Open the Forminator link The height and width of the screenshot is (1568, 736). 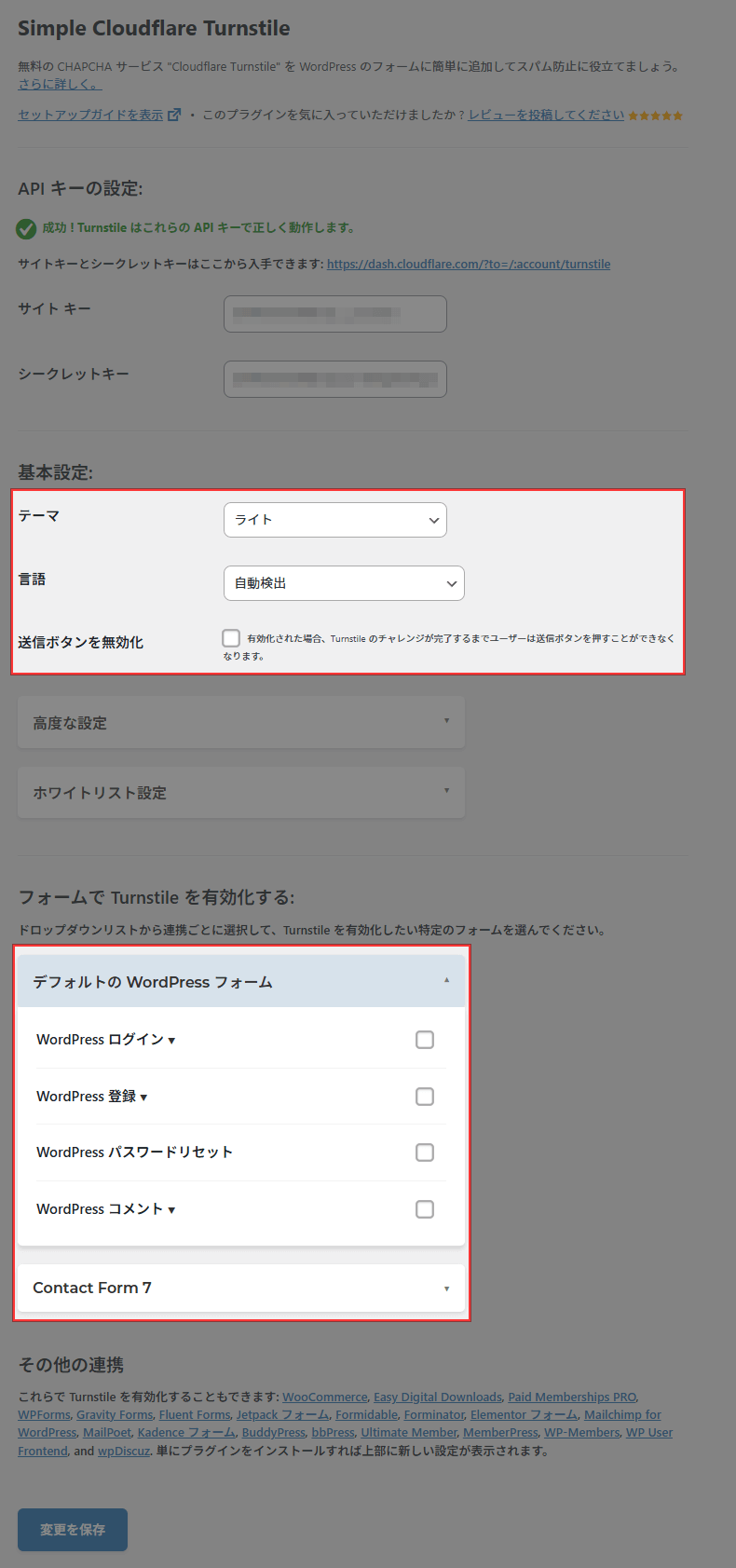point(433,1414)
